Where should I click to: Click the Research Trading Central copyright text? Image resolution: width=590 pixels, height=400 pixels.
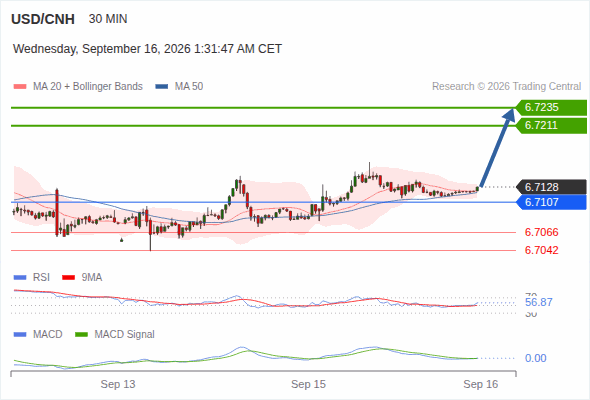(506, 87)
